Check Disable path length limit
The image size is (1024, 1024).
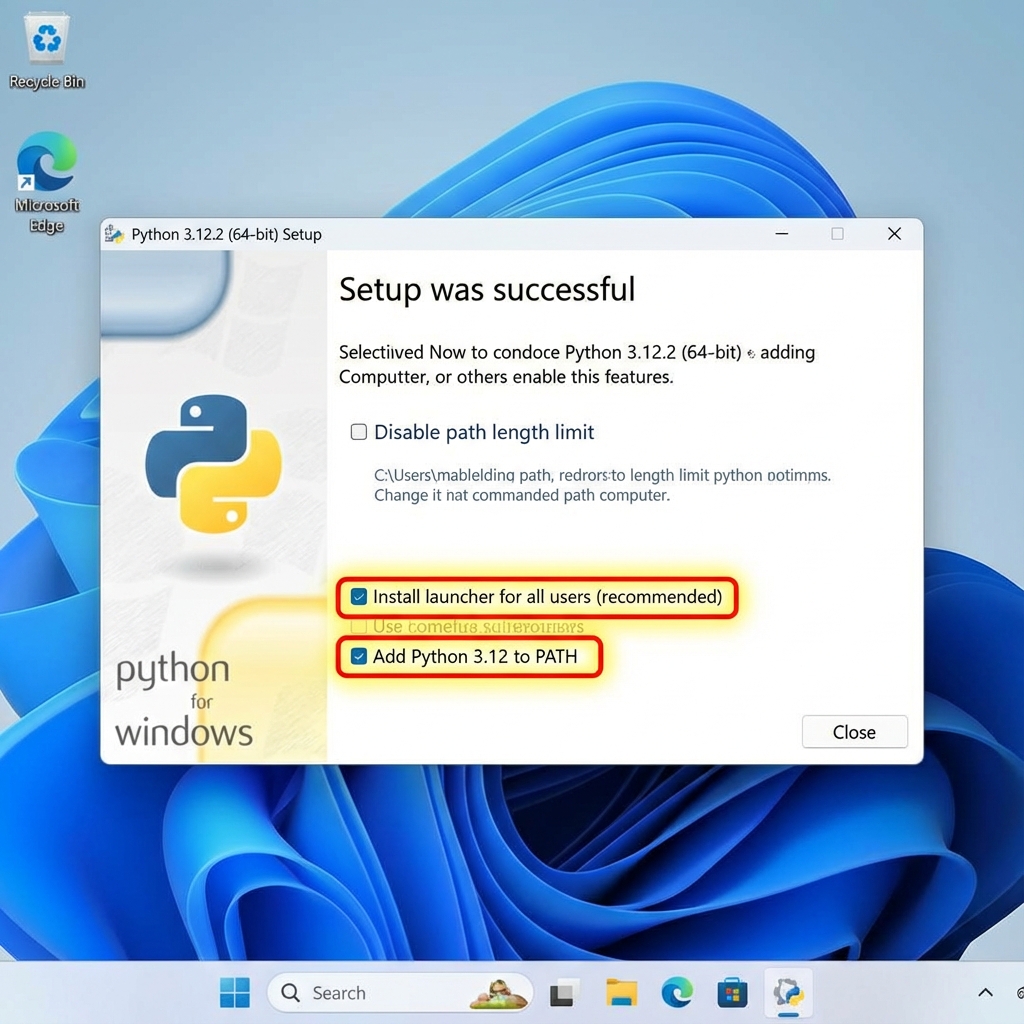pos(359,432)
